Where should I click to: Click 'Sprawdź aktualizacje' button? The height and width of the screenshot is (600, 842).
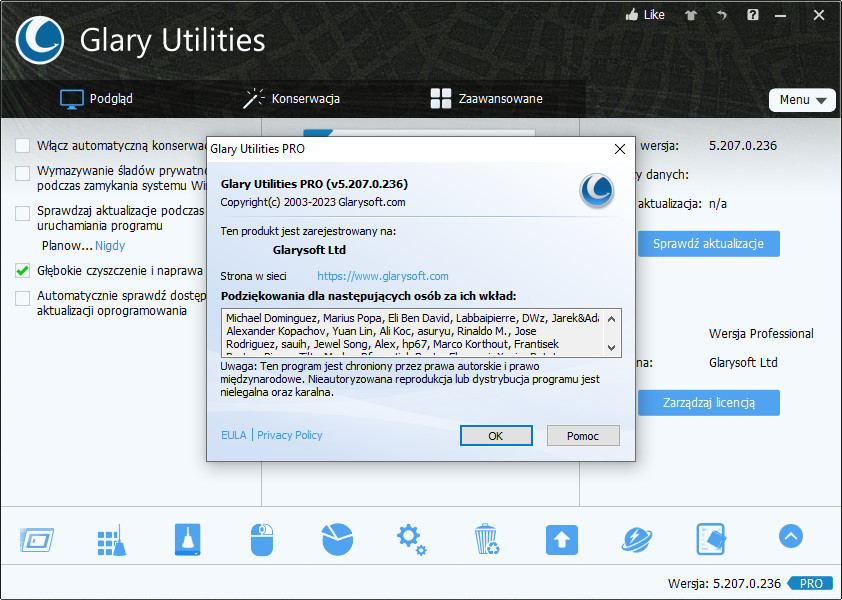708,244
